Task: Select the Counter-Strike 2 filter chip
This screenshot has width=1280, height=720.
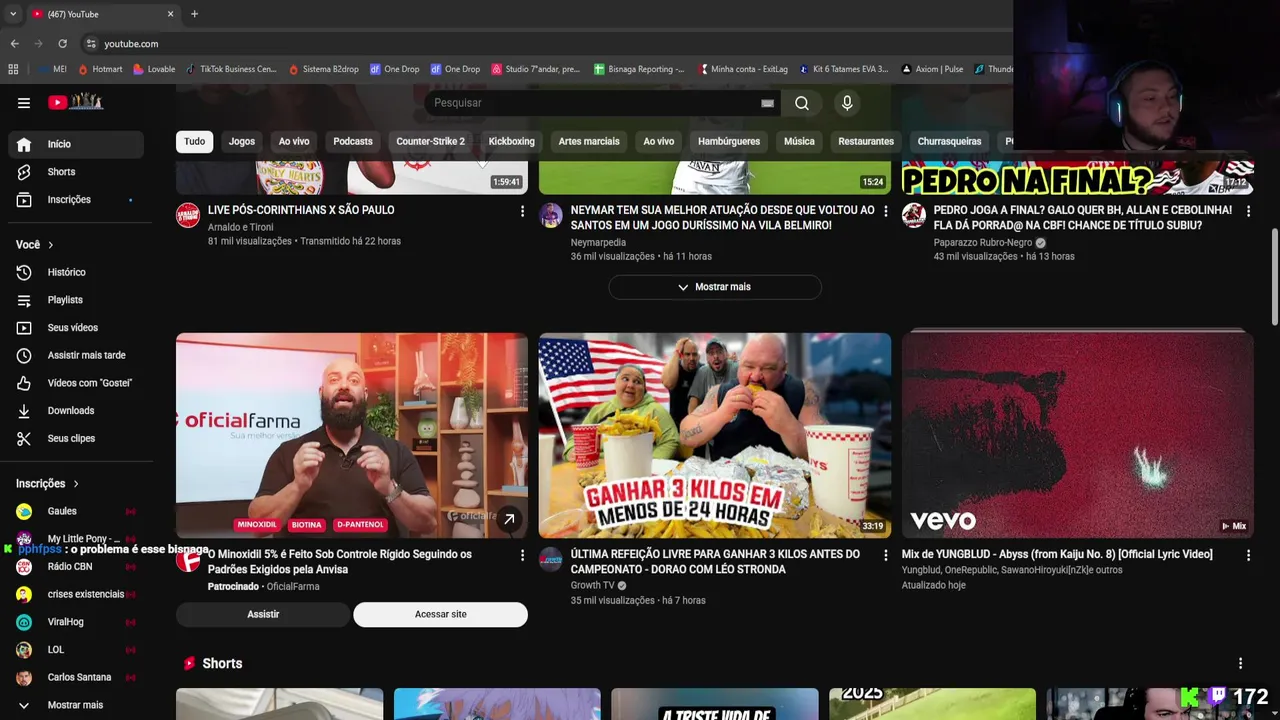Action: (430, 141)
